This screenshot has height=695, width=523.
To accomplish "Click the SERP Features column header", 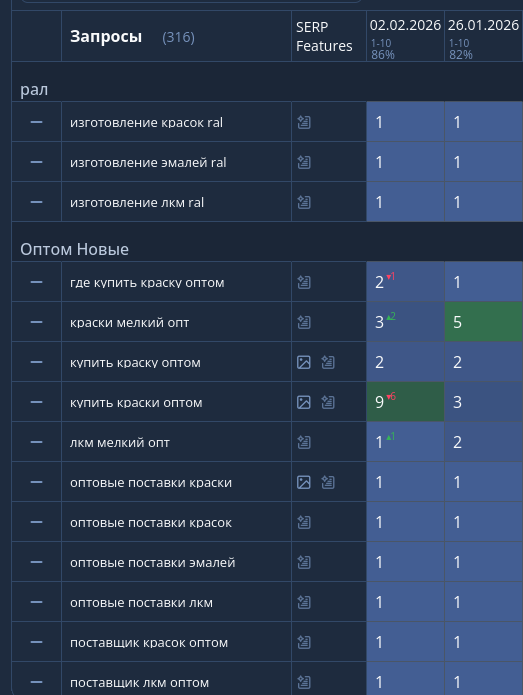I will tap(324, 36).
